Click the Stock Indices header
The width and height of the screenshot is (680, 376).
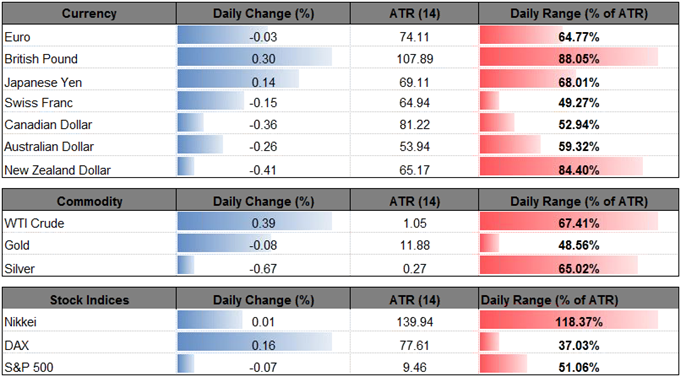tap(89, 300)
